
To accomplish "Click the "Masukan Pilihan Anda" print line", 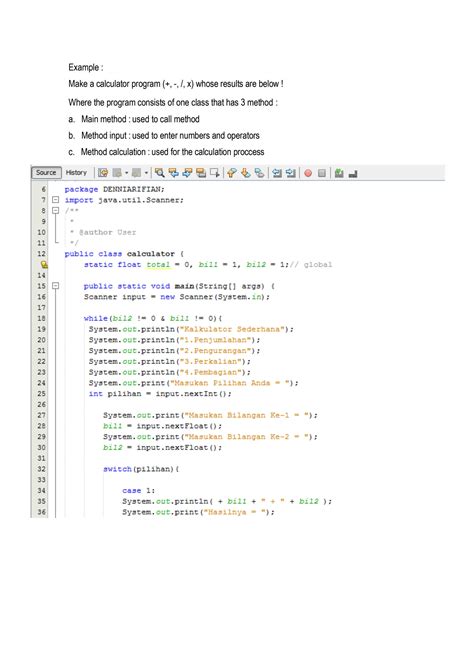I will click(x=194, y=383).
